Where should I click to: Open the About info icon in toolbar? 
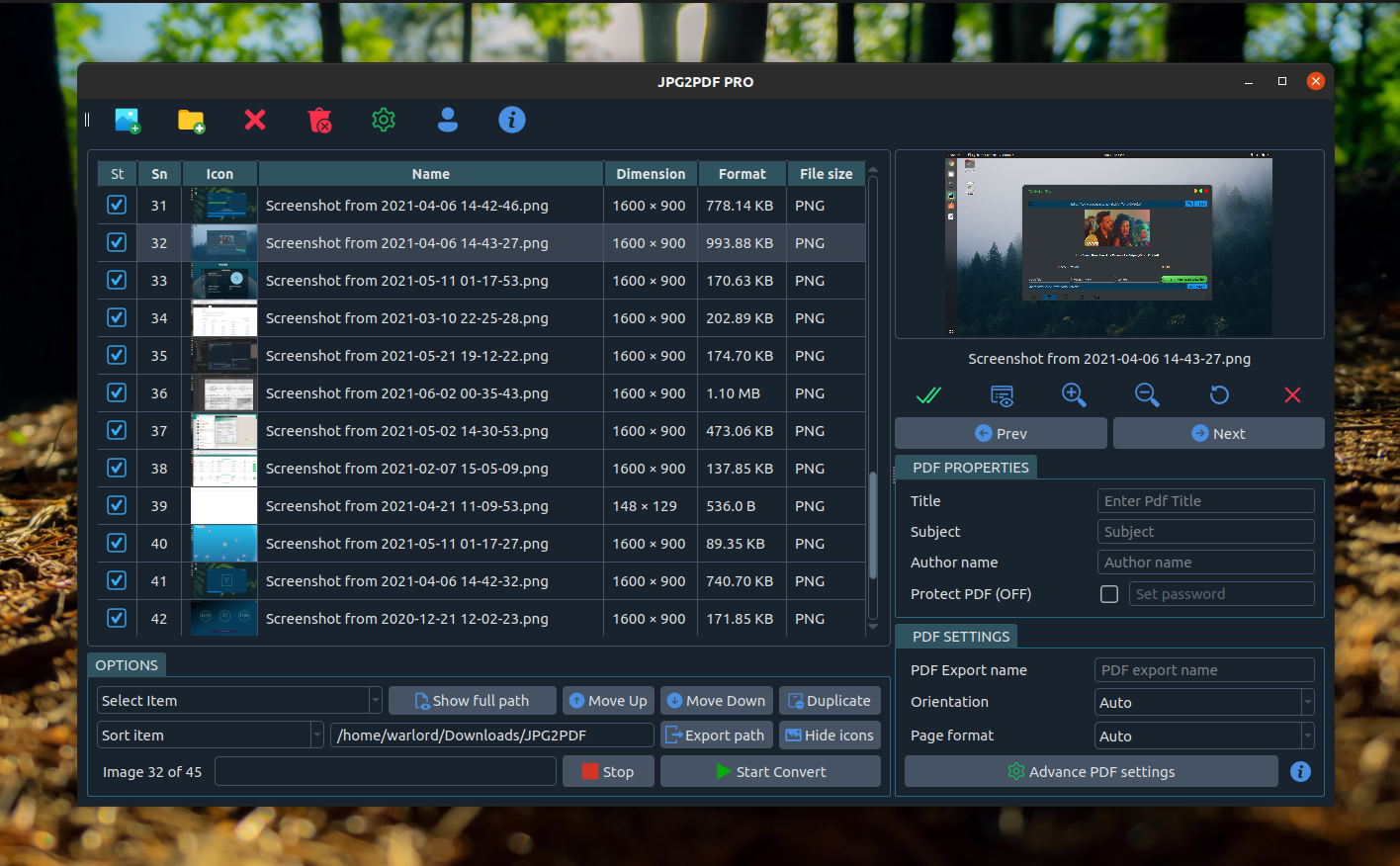pos(512,120)
